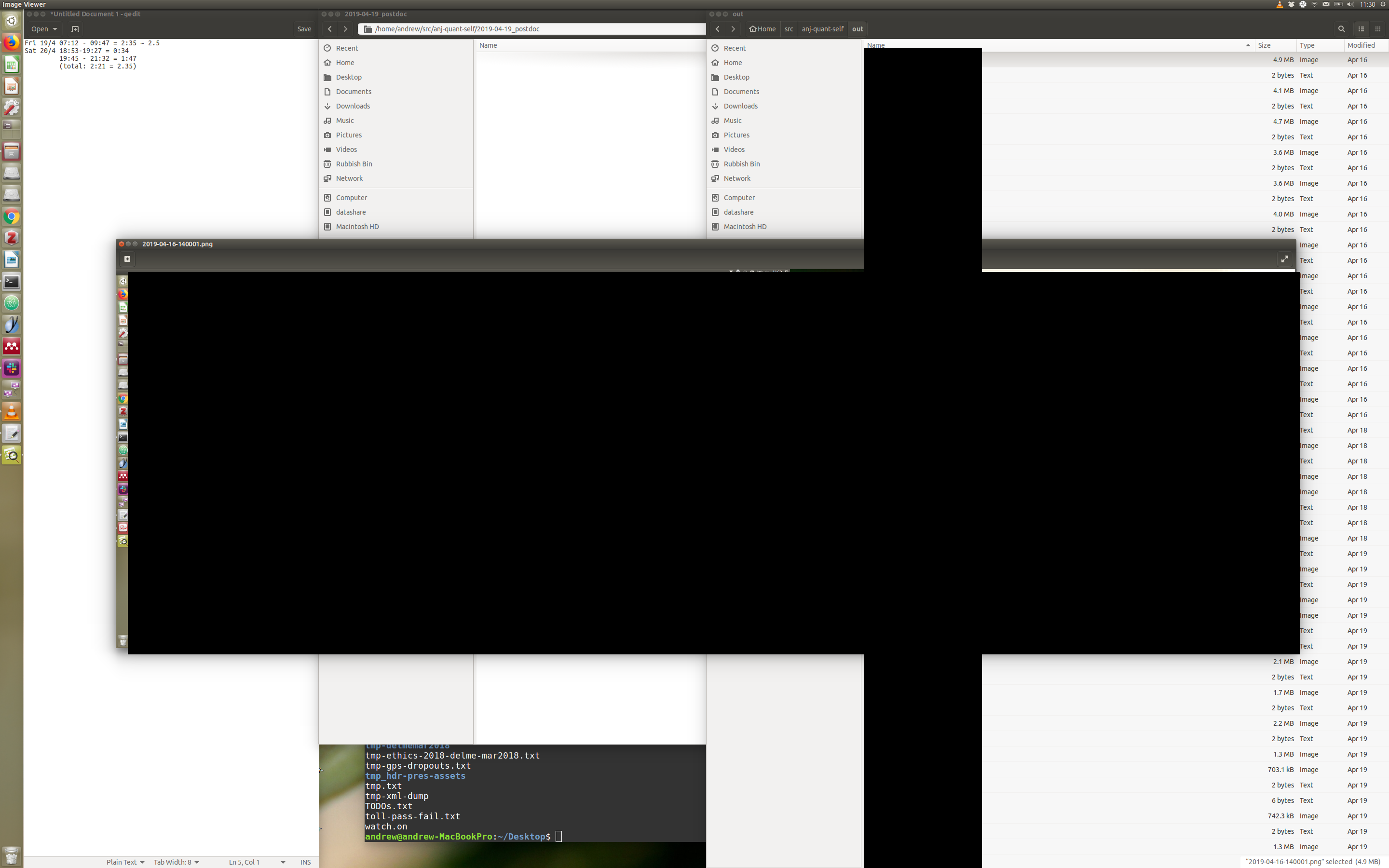Open Downloads in the postdoc window sidebar
The width and height of the screenshot is (1389, 868).
pos(353,106)
